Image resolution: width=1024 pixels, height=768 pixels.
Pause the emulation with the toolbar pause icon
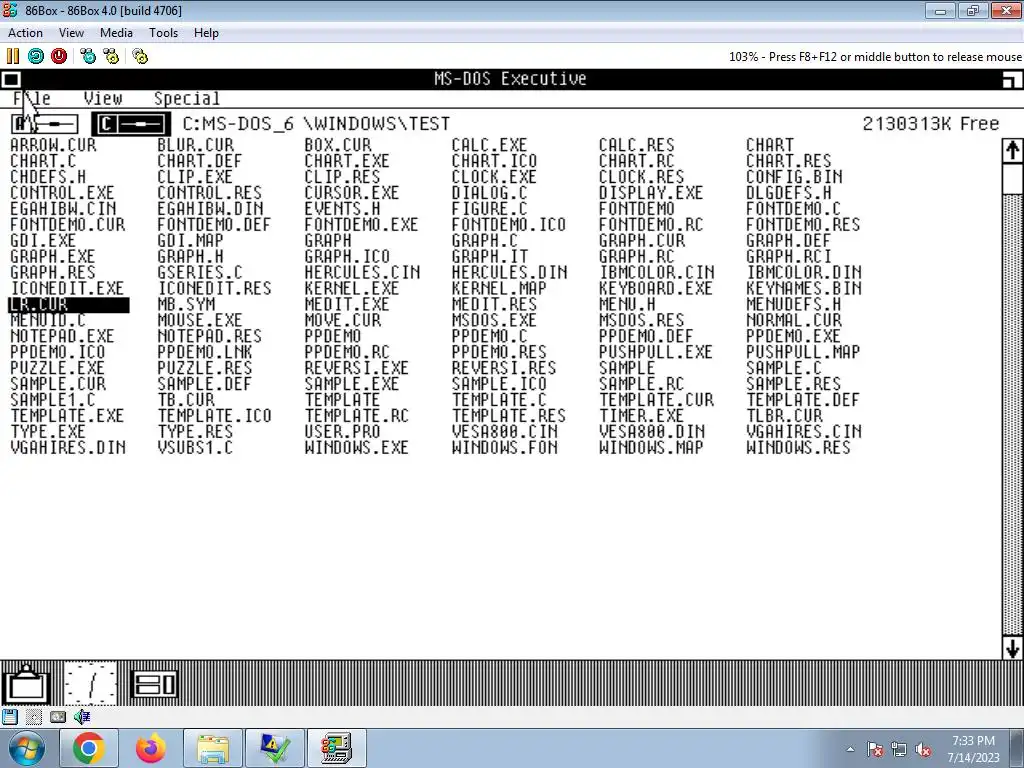[x=12, y=56]
